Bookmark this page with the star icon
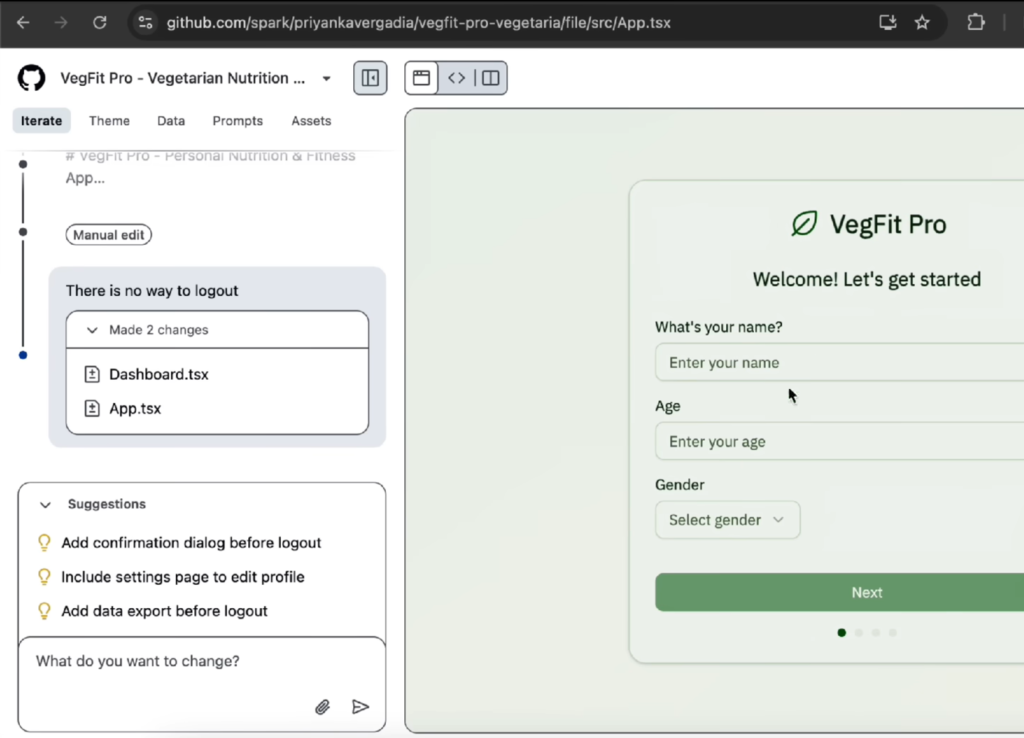The width and height of the screenshot is (1024, 738). (x=922, y=22)
